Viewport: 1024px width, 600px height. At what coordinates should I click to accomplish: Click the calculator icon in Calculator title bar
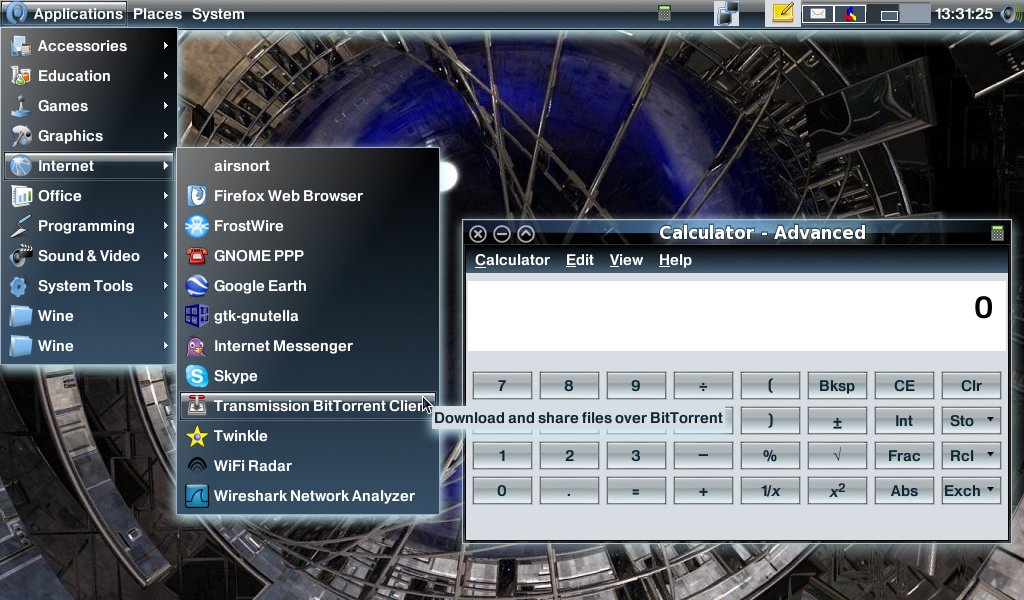997,233
